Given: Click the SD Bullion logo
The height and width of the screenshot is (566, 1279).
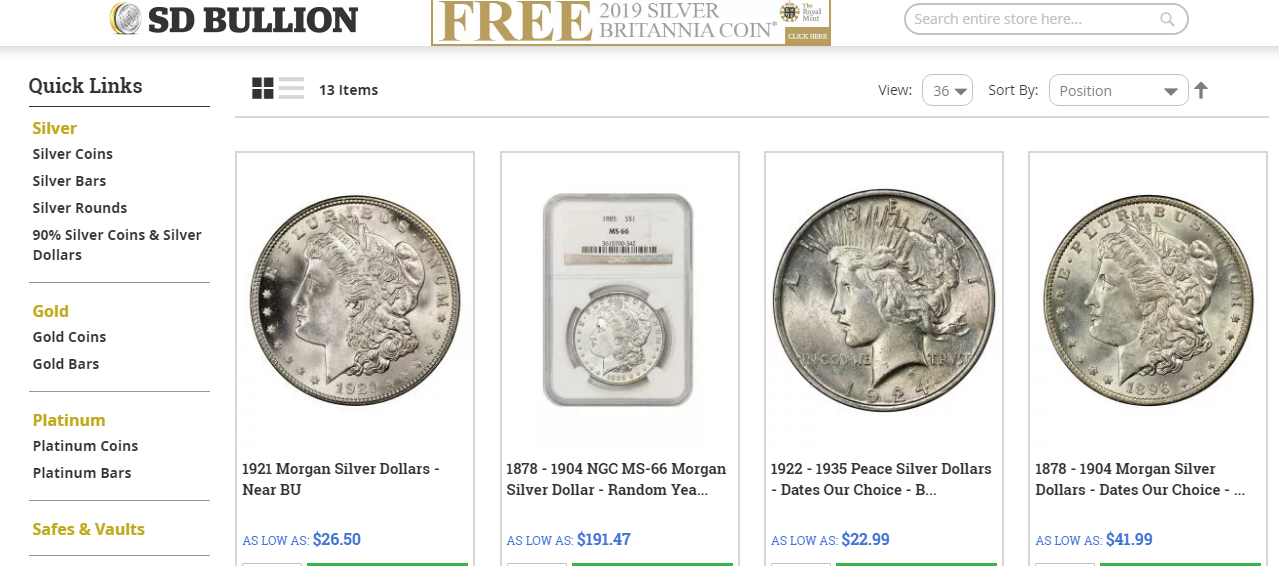Looking at the screenshot, I should pyautogui.click(x=234, y=20).
